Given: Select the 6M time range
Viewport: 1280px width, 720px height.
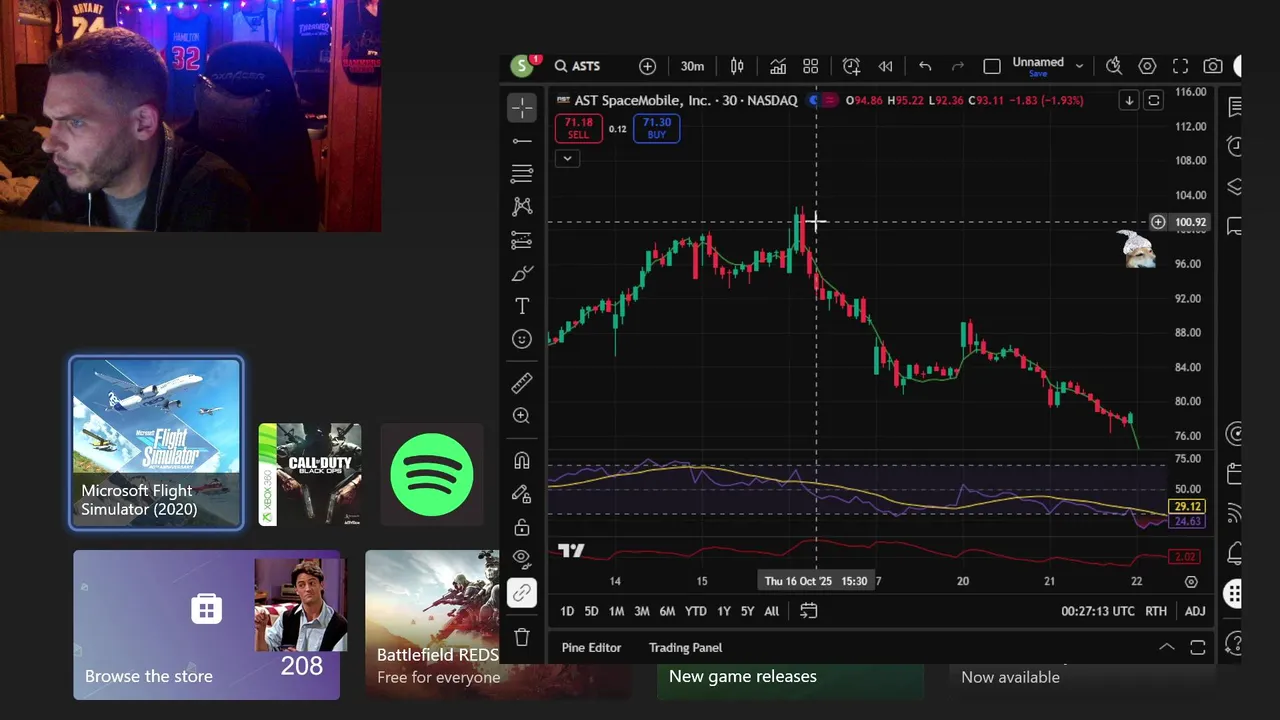Looking at the screenshot, I should coord(667,611).
